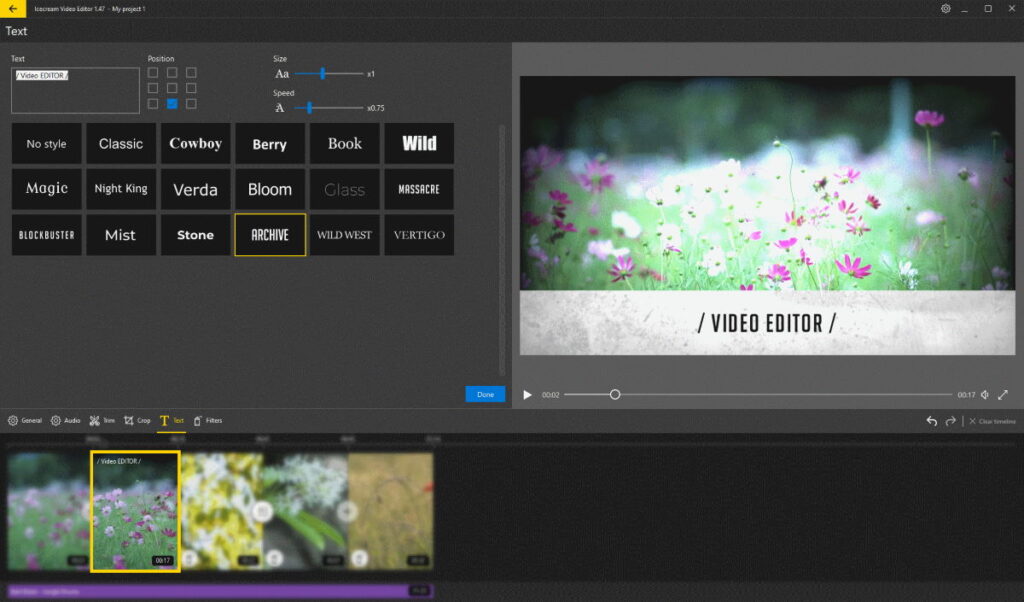The height and width of the screenshot is (602, 1024).
Task: Select the top-left text position checkbox
Action: click(x=152, y=72)
